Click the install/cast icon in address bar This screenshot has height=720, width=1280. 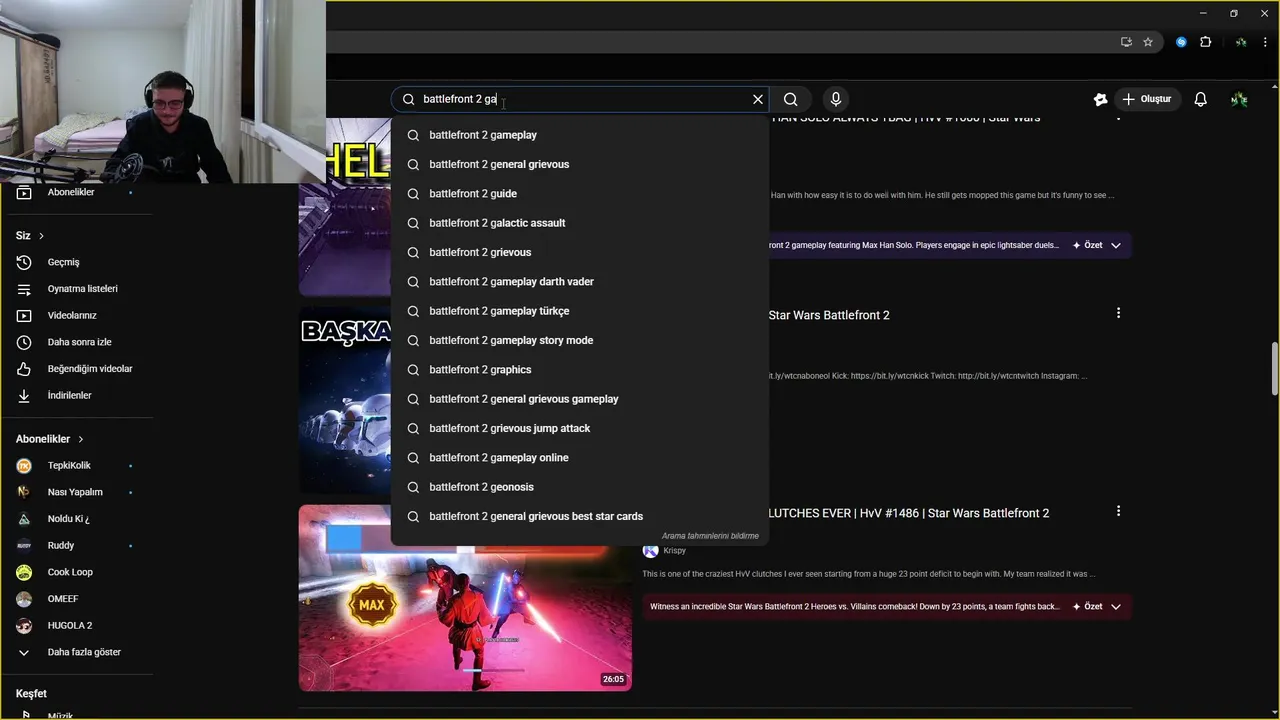pos(1126,42)
